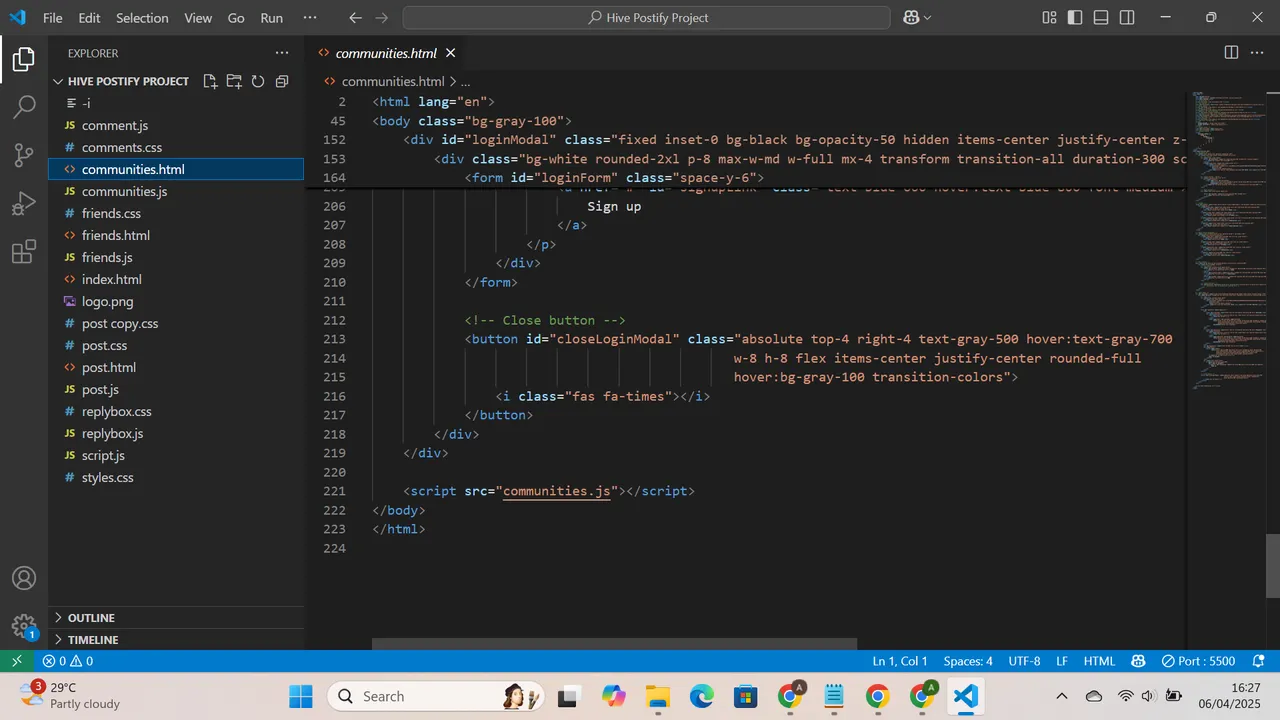Open Microsoft Edge from the taskbar
This screenshot has height=720, width=1280.
[x=701, y=696]
